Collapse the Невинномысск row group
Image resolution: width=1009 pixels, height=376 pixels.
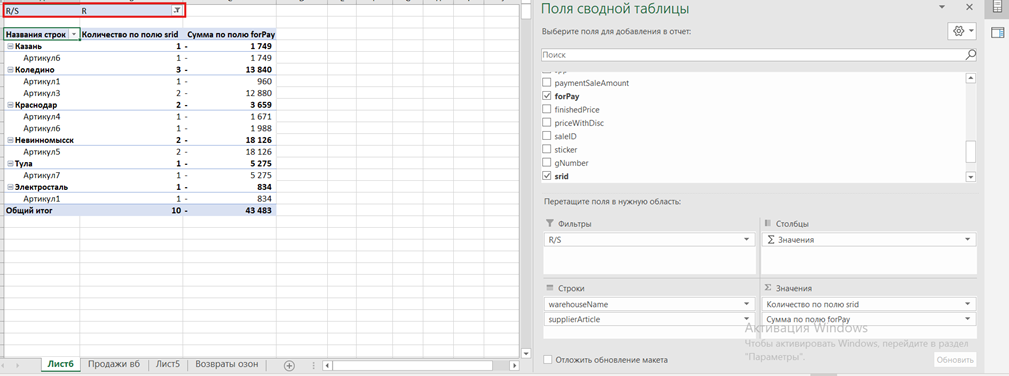pos(10,140)
